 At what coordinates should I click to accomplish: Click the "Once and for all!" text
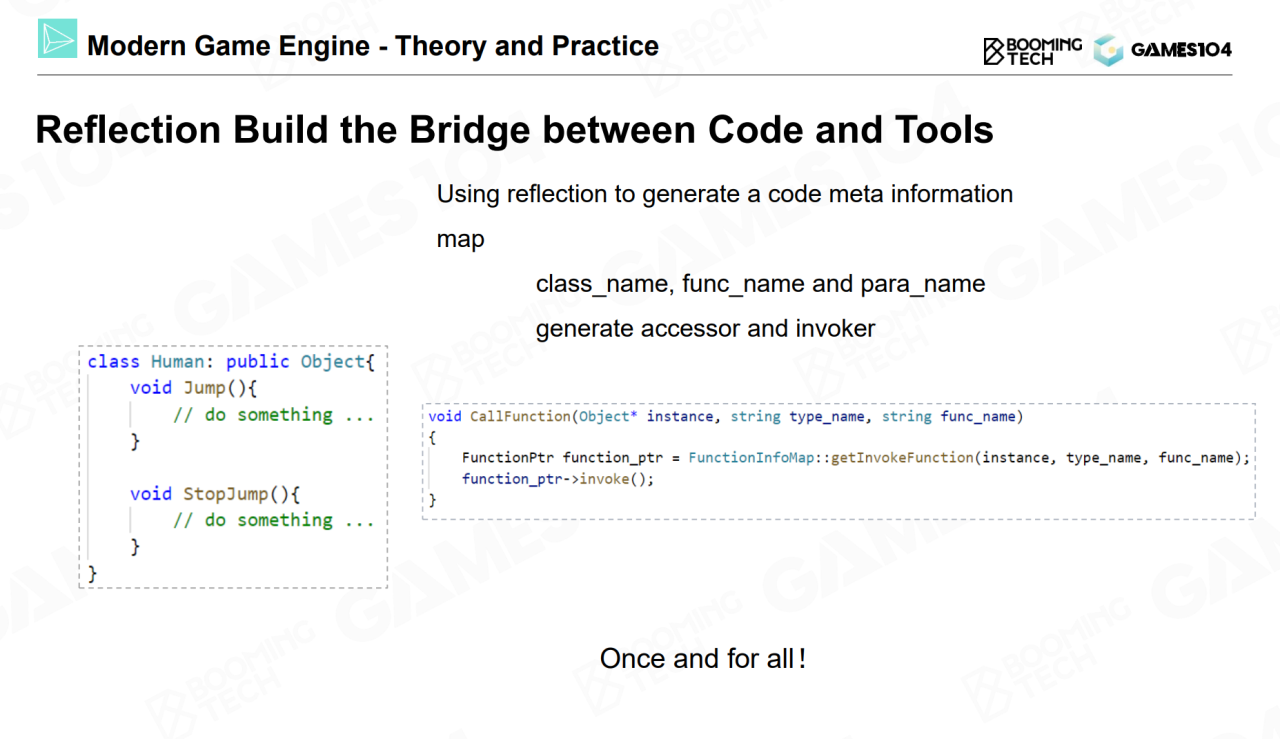(x=703, y=659)
